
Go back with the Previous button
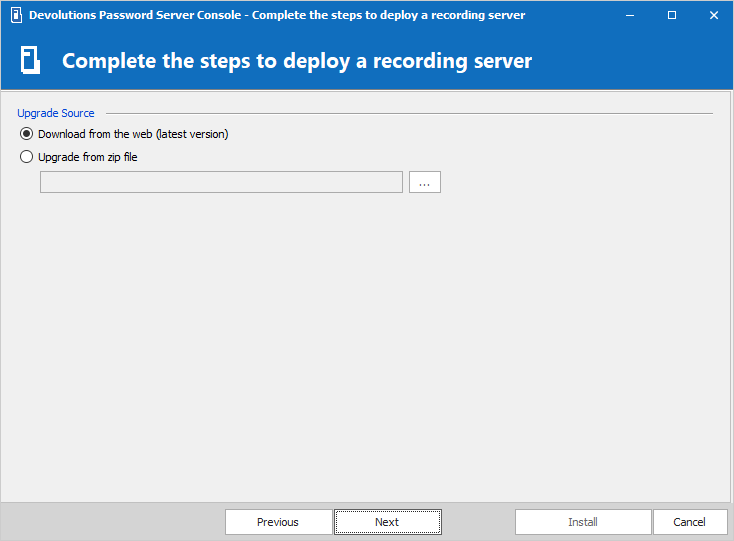point(278,522)
